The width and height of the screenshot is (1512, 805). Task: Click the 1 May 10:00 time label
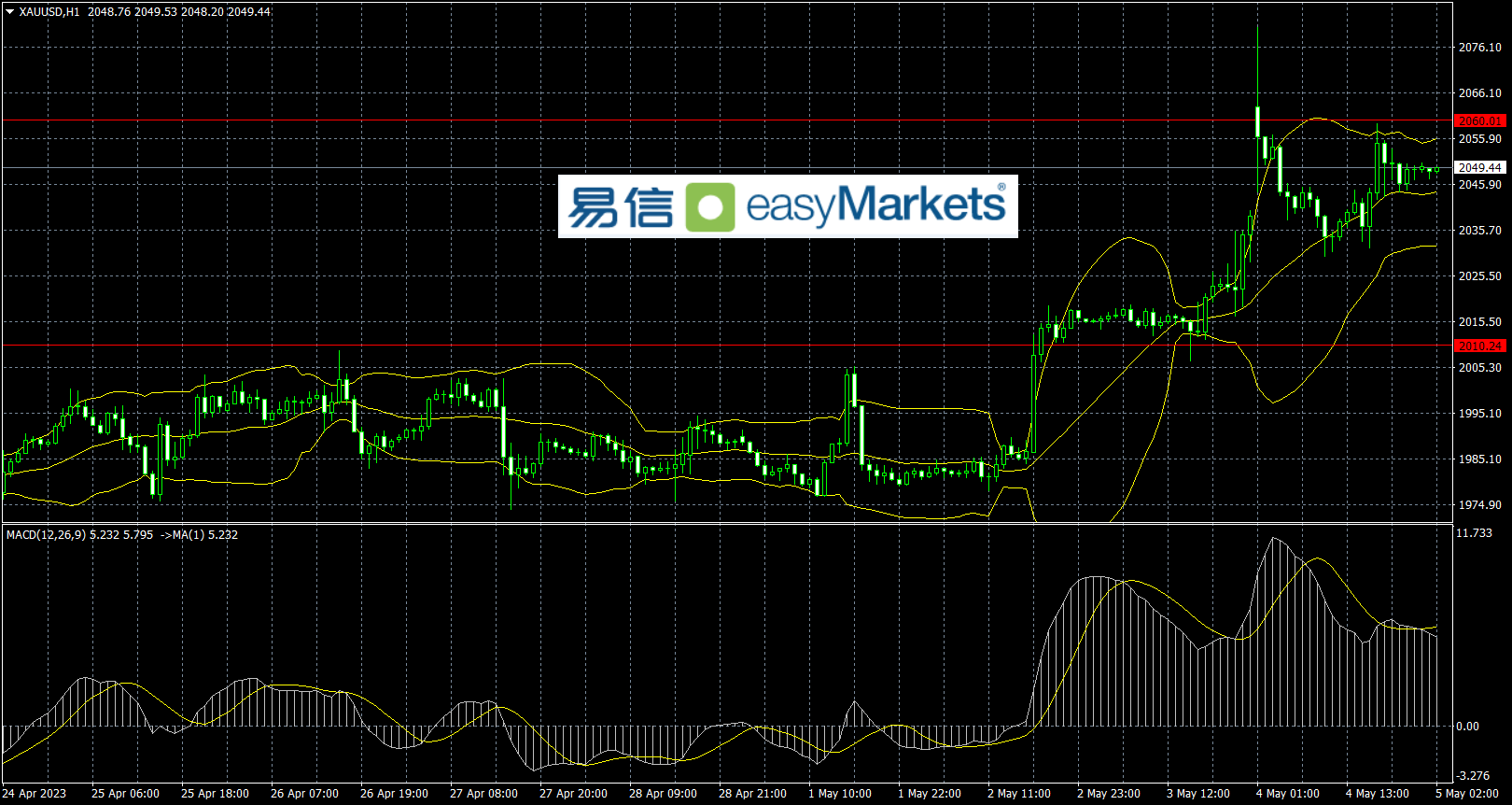coord(840,794)
